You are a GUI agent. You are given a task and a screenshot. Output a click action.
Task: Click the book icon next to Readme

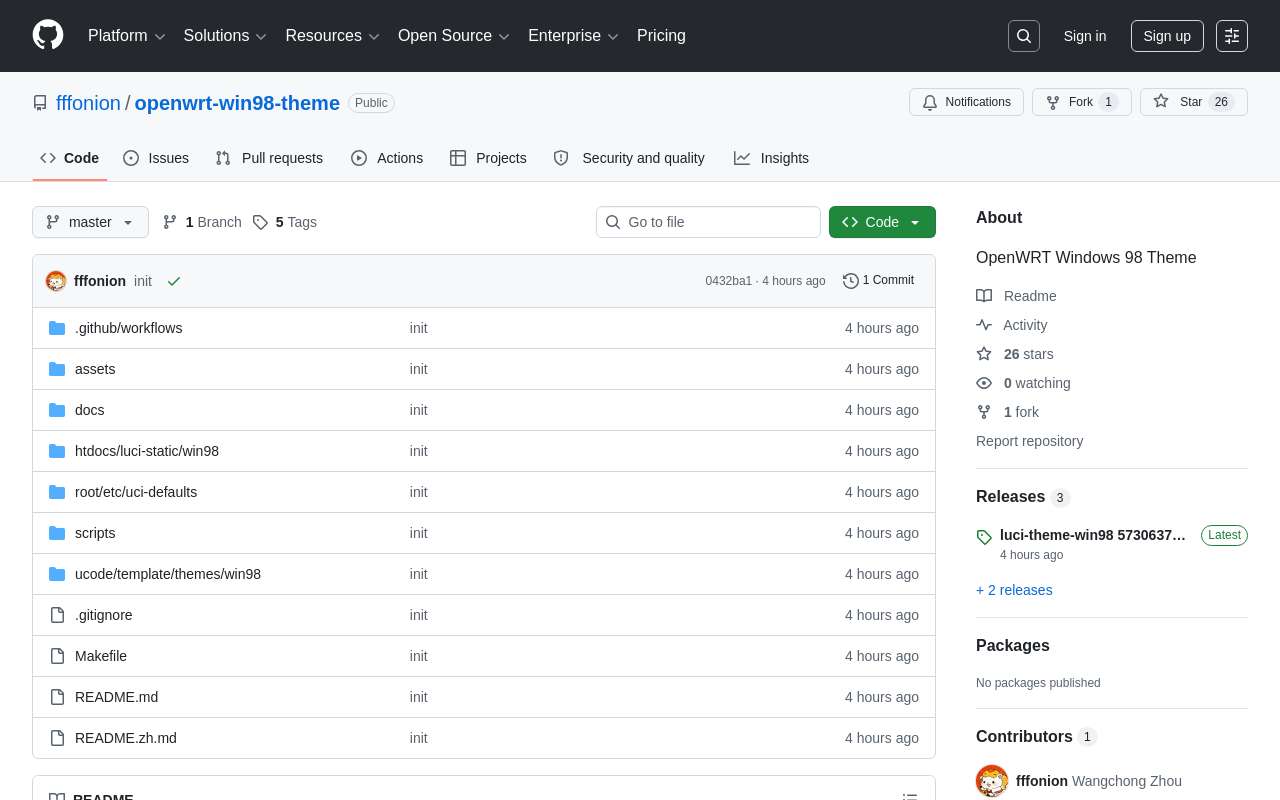[x=984, y=296]
